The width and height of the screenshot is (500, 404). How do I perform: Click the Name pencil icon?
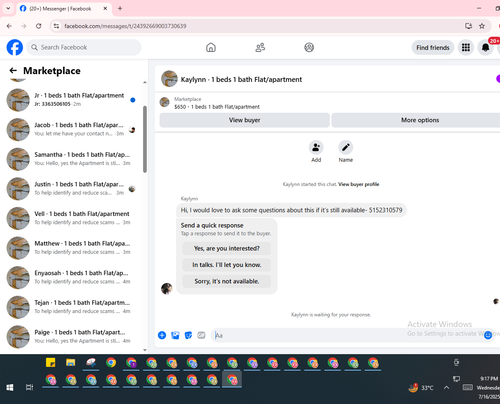coord(346,147)
